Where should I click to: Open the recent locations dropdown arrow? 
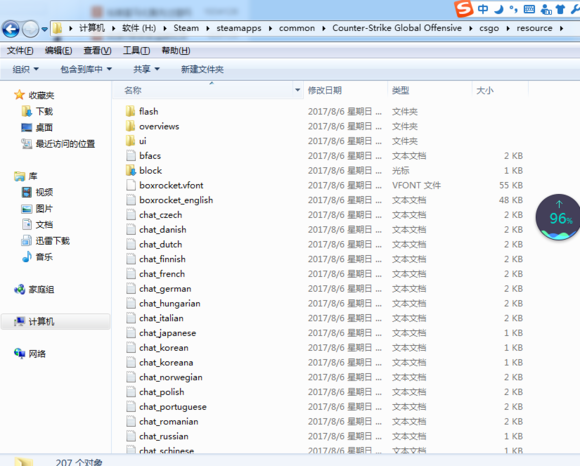(44, 29)
